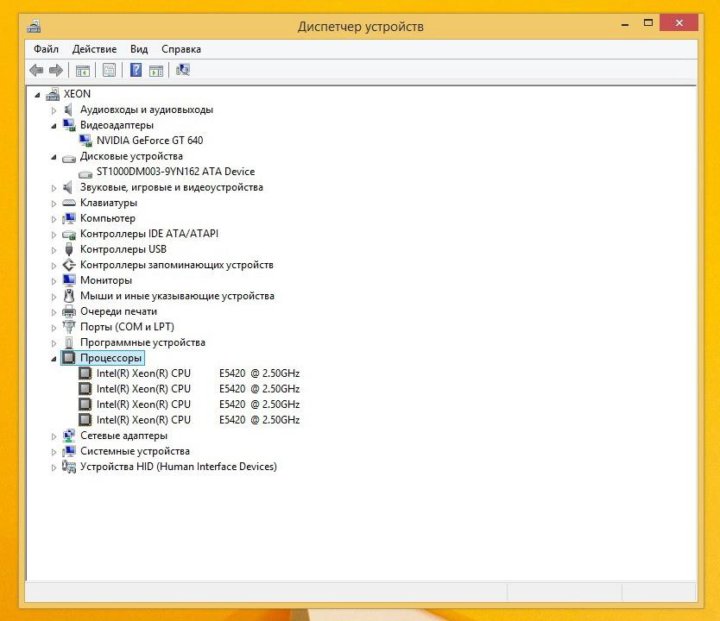The height and width of the screenshot is (621, 720).
Task: Expand the Аудиовходы и аудиовыходы node
Action: pos(54,110)
